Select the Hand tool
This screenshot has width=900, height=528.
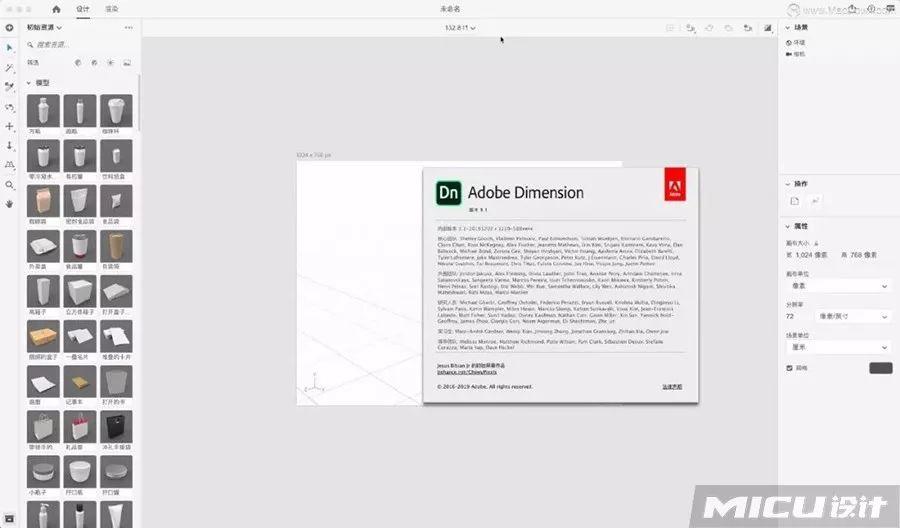[x=9, y=204]
